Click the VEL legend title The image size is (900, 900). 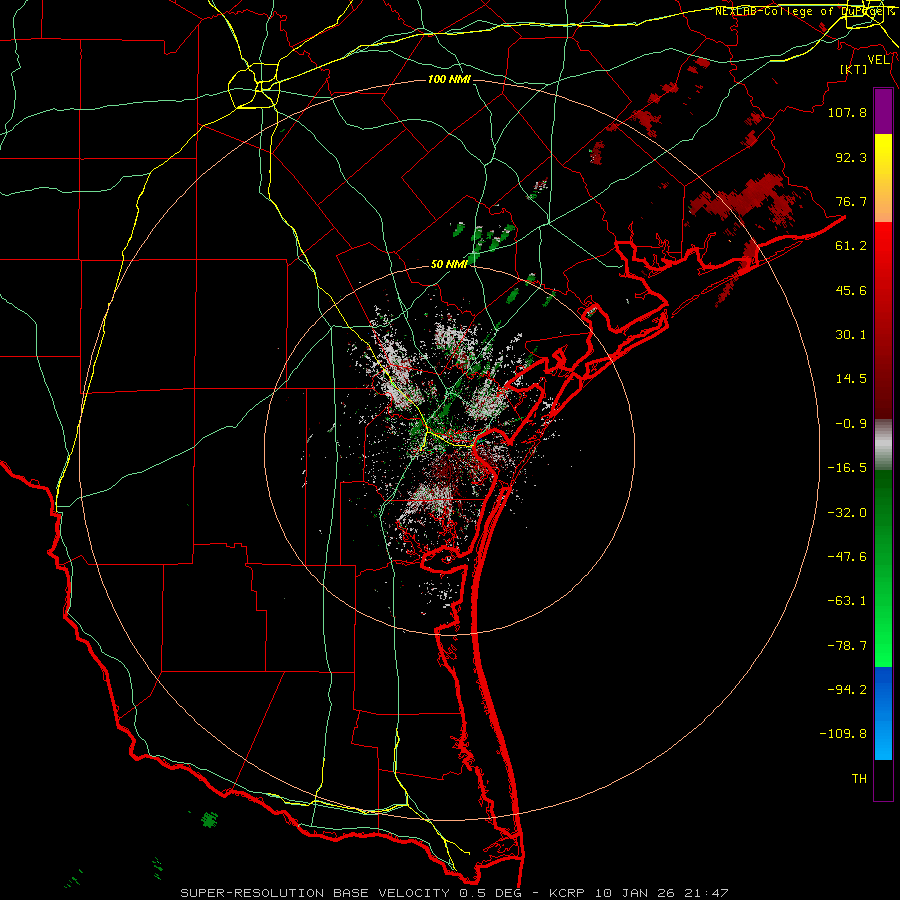click(x=878, y=60)
